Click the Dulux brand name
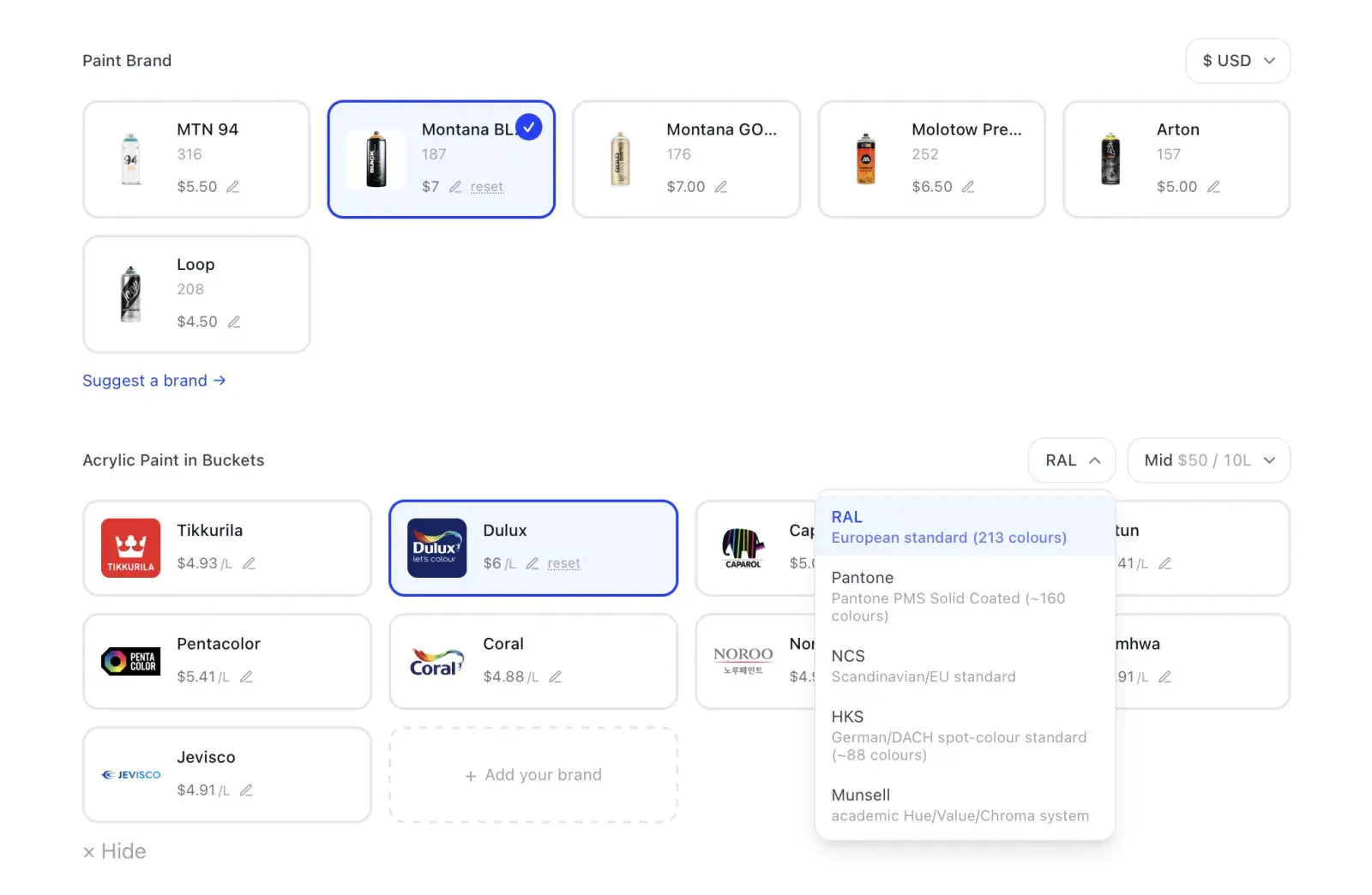This screenshot has height=895, width=1372. 505,531
